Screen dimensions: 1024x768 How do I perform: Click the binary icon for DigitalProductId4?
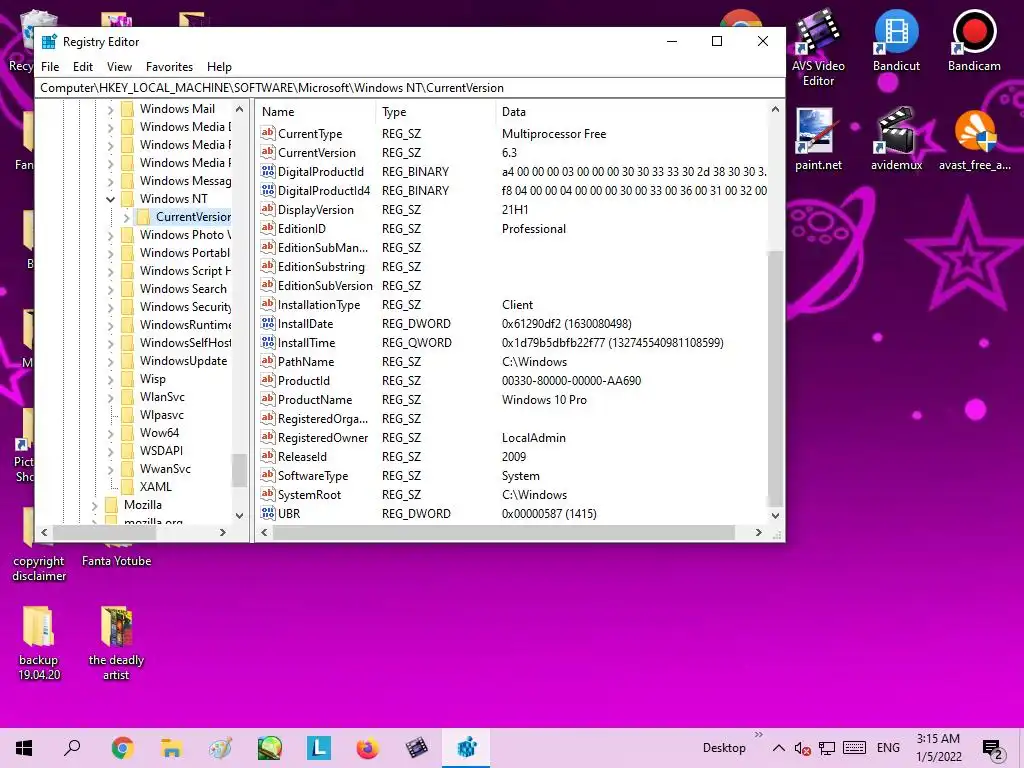(x=268, y=190)
